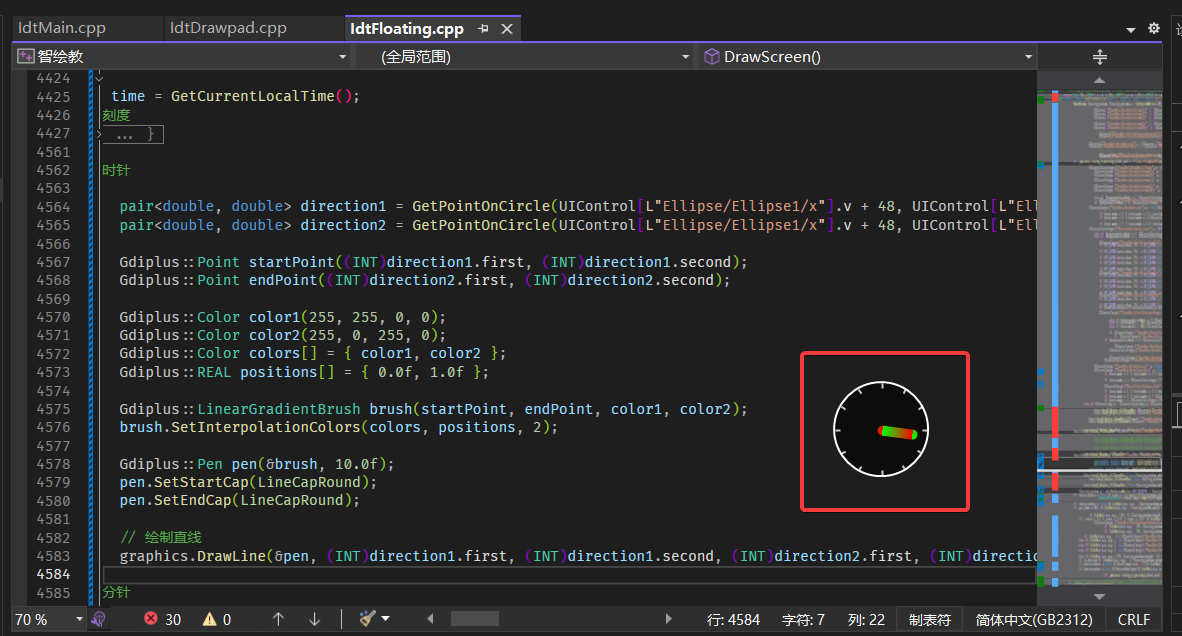Screen dimensions: 1182x636
Task: Click the Copilot icon in the status bar
Action: click(97, 618)
